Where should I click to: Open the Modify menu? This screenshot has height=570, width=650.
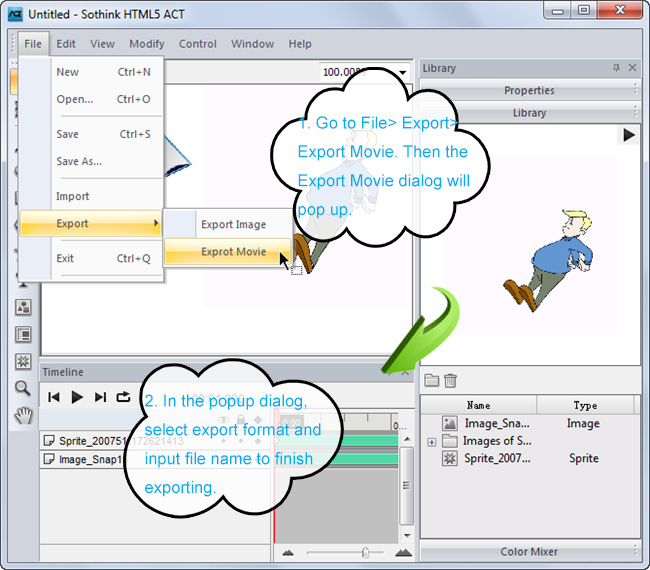(x=147, y=44)
